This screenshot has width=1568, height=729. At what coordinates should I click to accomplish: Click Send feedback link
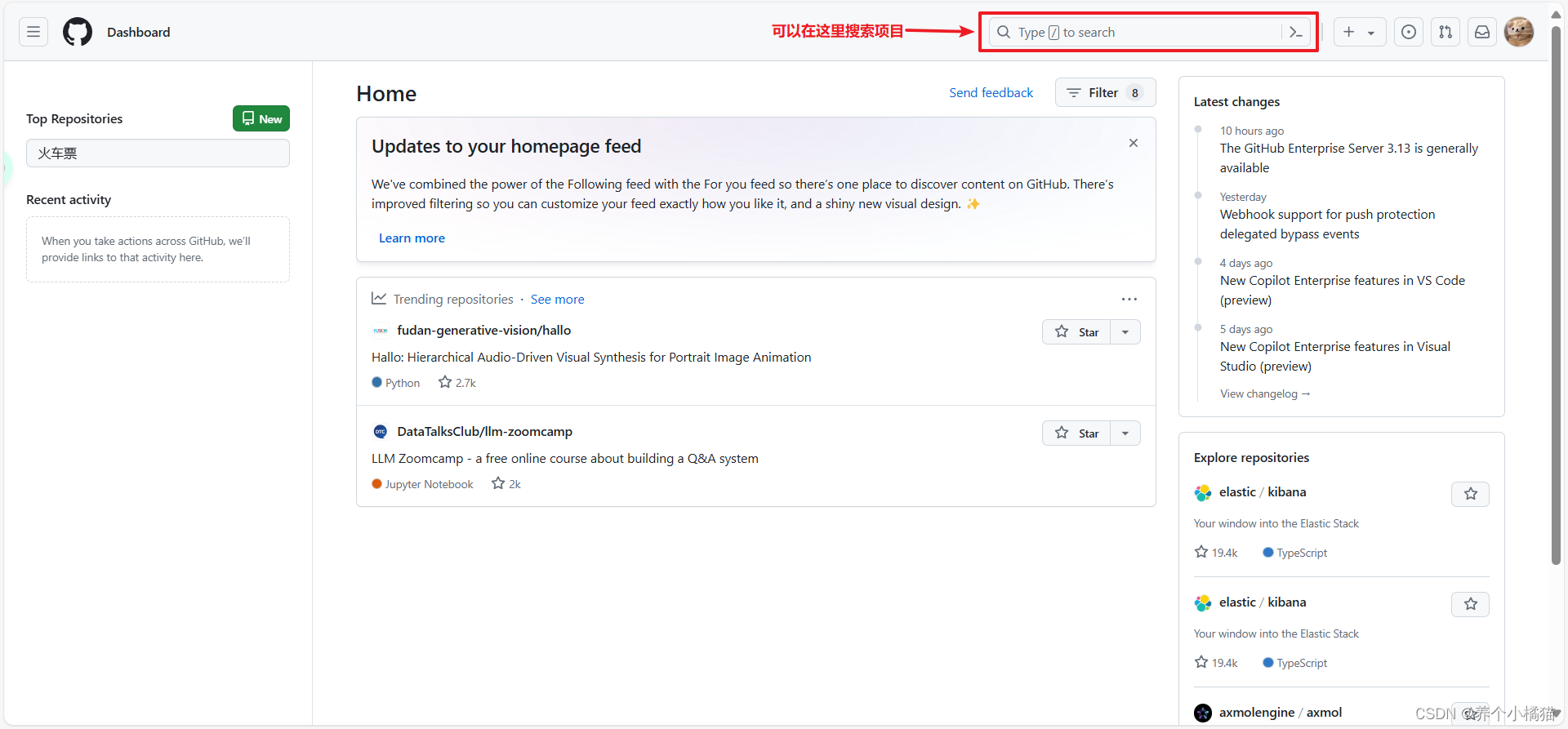click(991, 92)
